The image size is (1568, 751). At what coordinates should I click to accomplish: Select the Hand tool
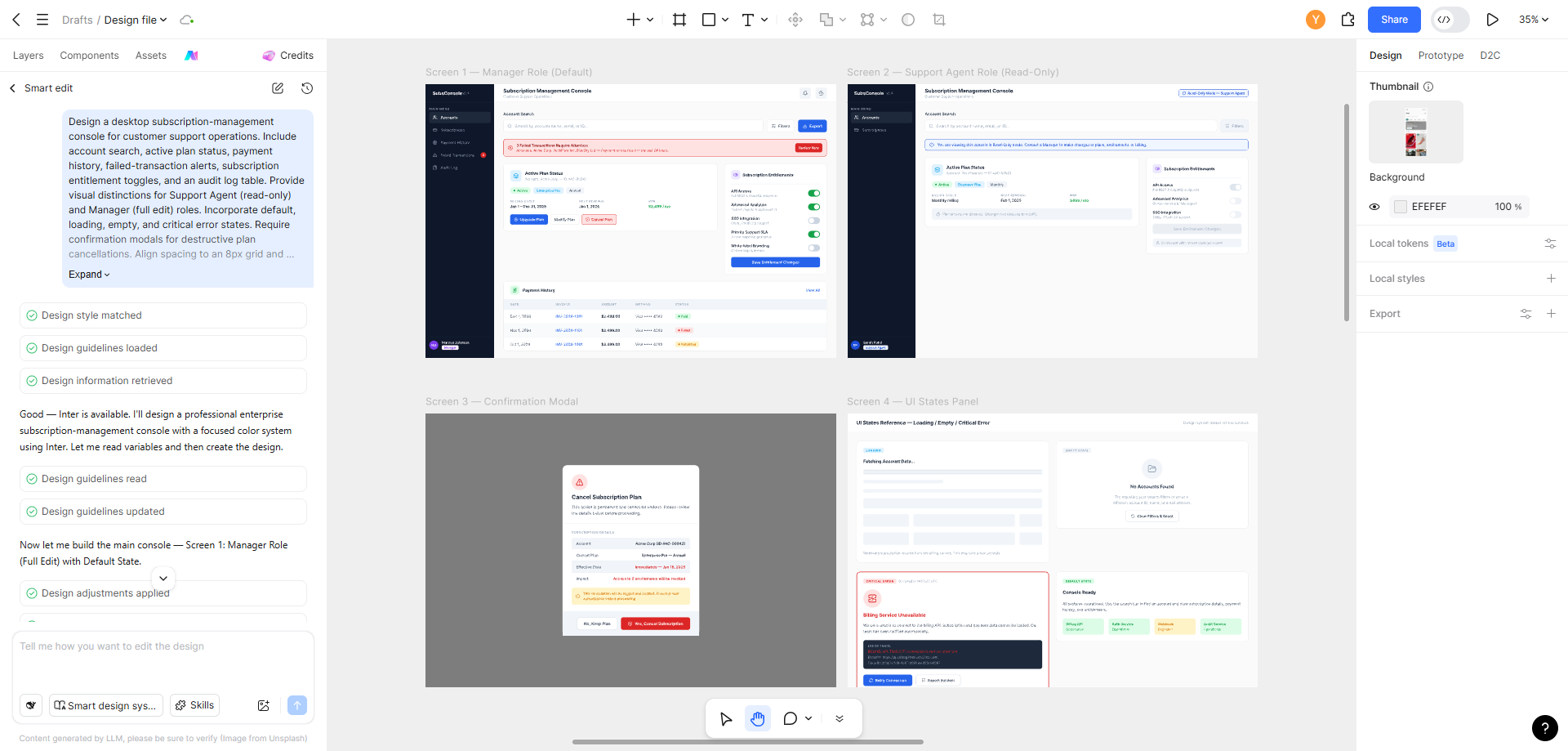pyautogui.click(x=758, y=718)
